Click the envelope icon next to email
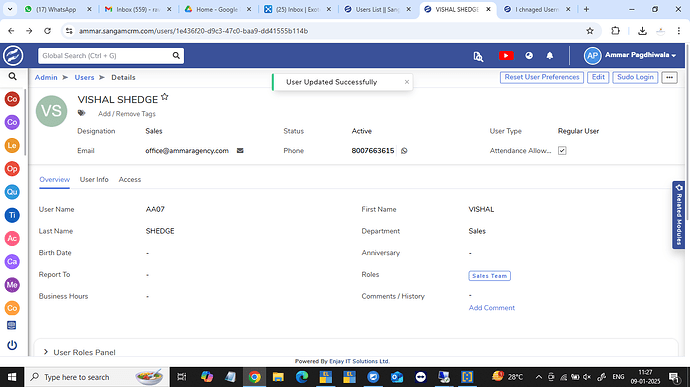The width and height of the screenshot is (690, 387). click(240, 151)
